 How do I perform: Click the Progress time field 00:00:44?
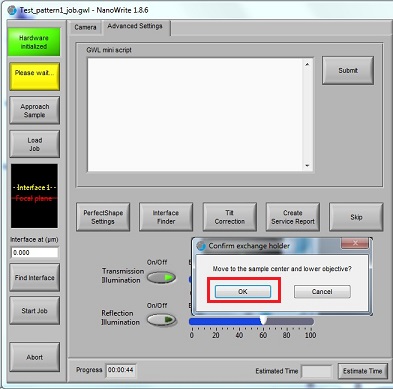pyautogui.click(x=121, y=370)
